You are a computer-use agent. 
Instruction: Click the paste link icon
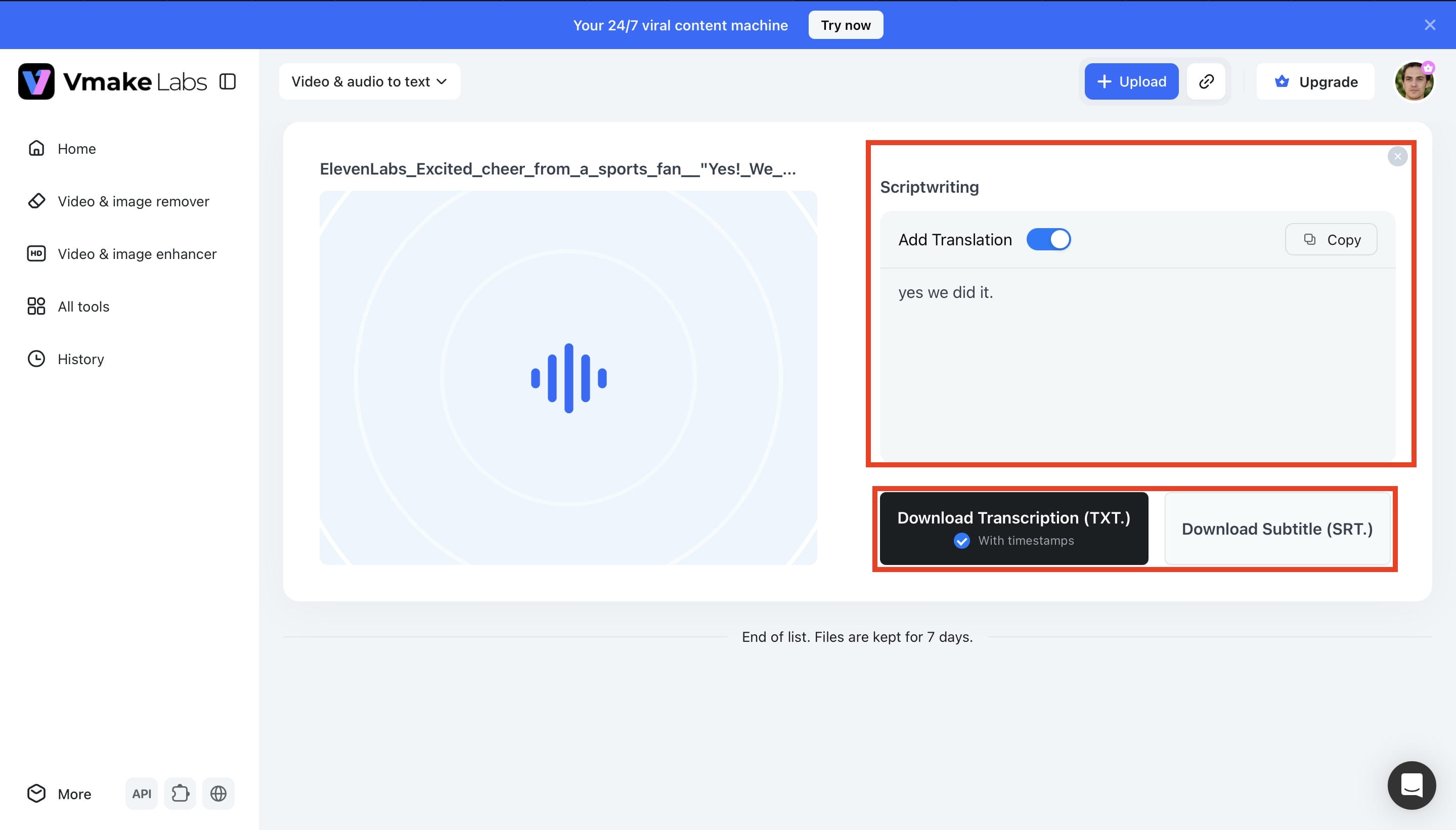1206,81
